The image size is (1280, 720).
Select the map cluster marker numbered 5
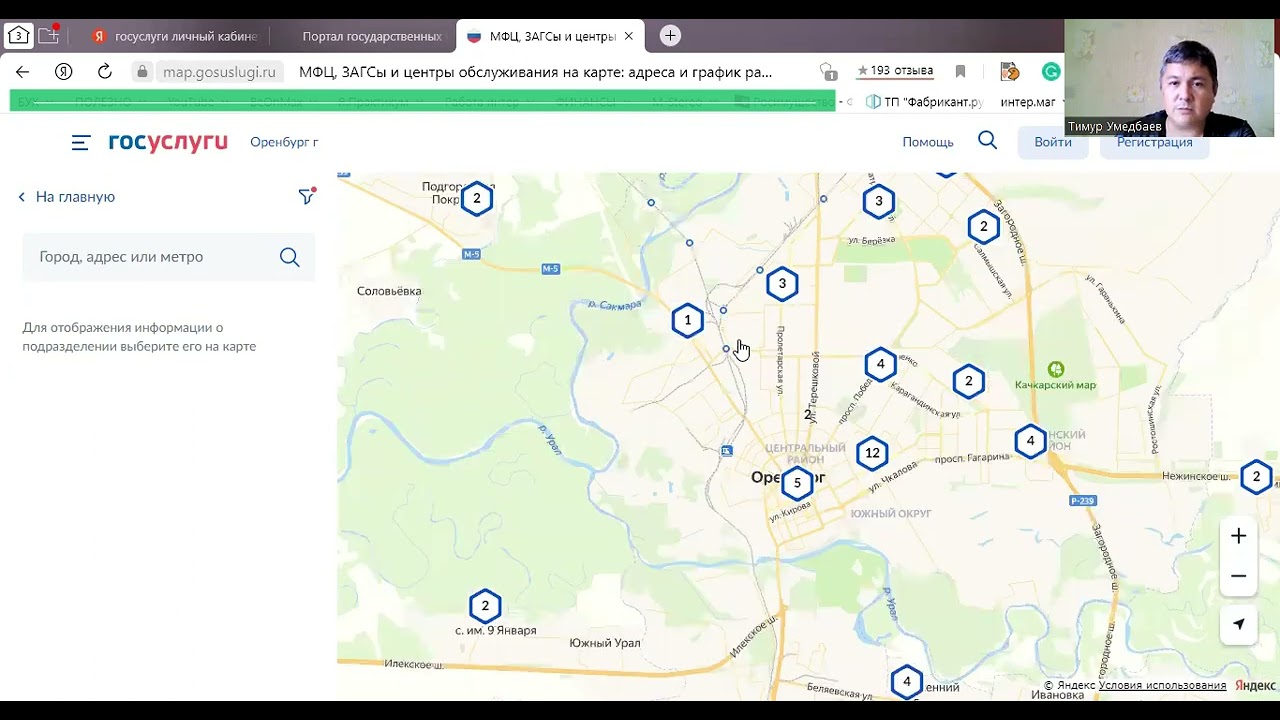tap(797, 483)
